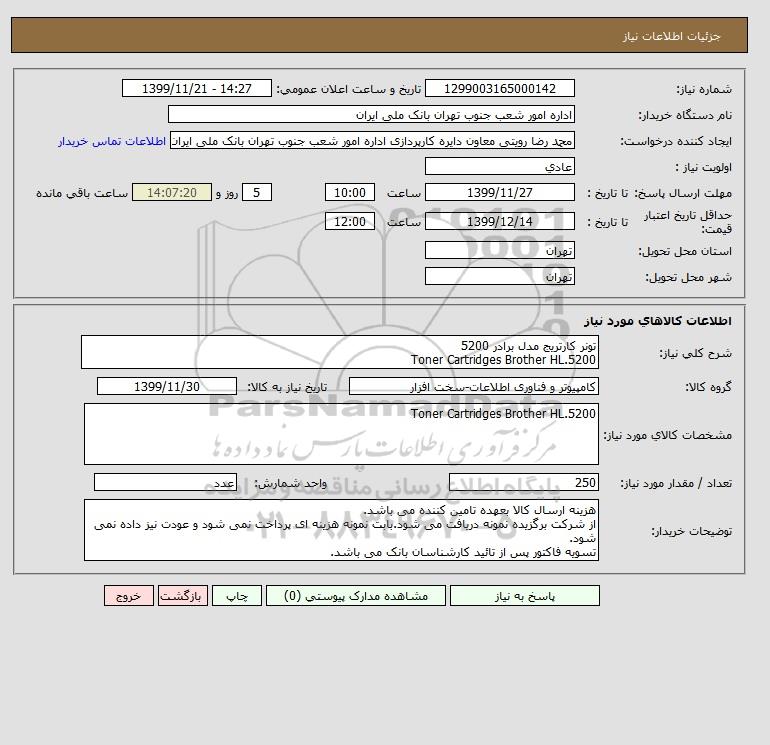
Task: Click the label حداقل تاریخ اعتبار قیمت
Action: point(688,222)
